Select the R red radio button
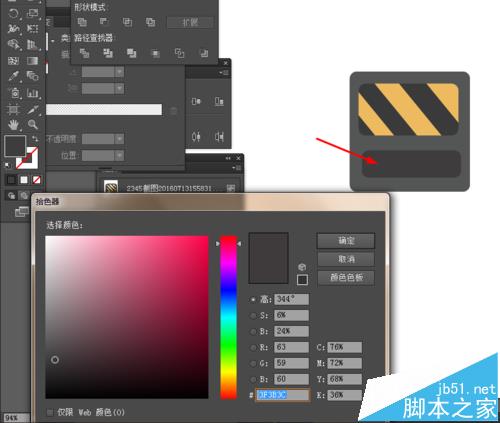500x423 pixels. pyautogui.click(x=253, y=347)
